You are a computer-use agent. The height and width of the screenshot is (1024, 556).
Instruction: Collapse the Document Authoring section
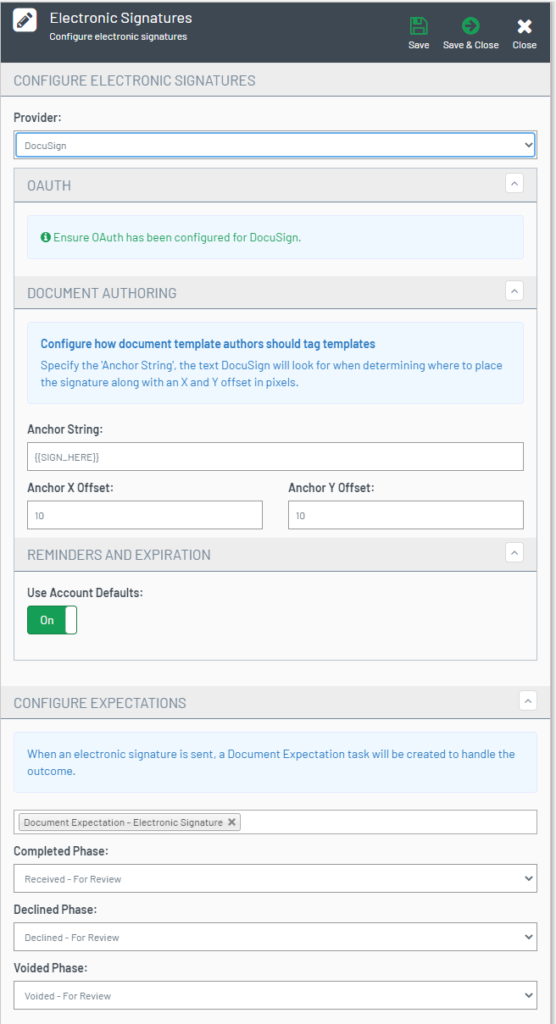tap(514, 291)
